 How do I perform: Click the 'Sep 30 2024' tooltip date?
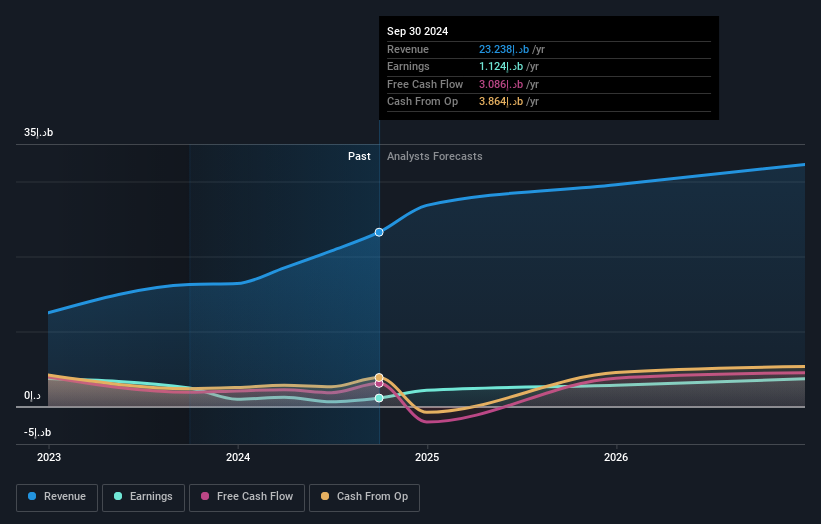(417, 31)
